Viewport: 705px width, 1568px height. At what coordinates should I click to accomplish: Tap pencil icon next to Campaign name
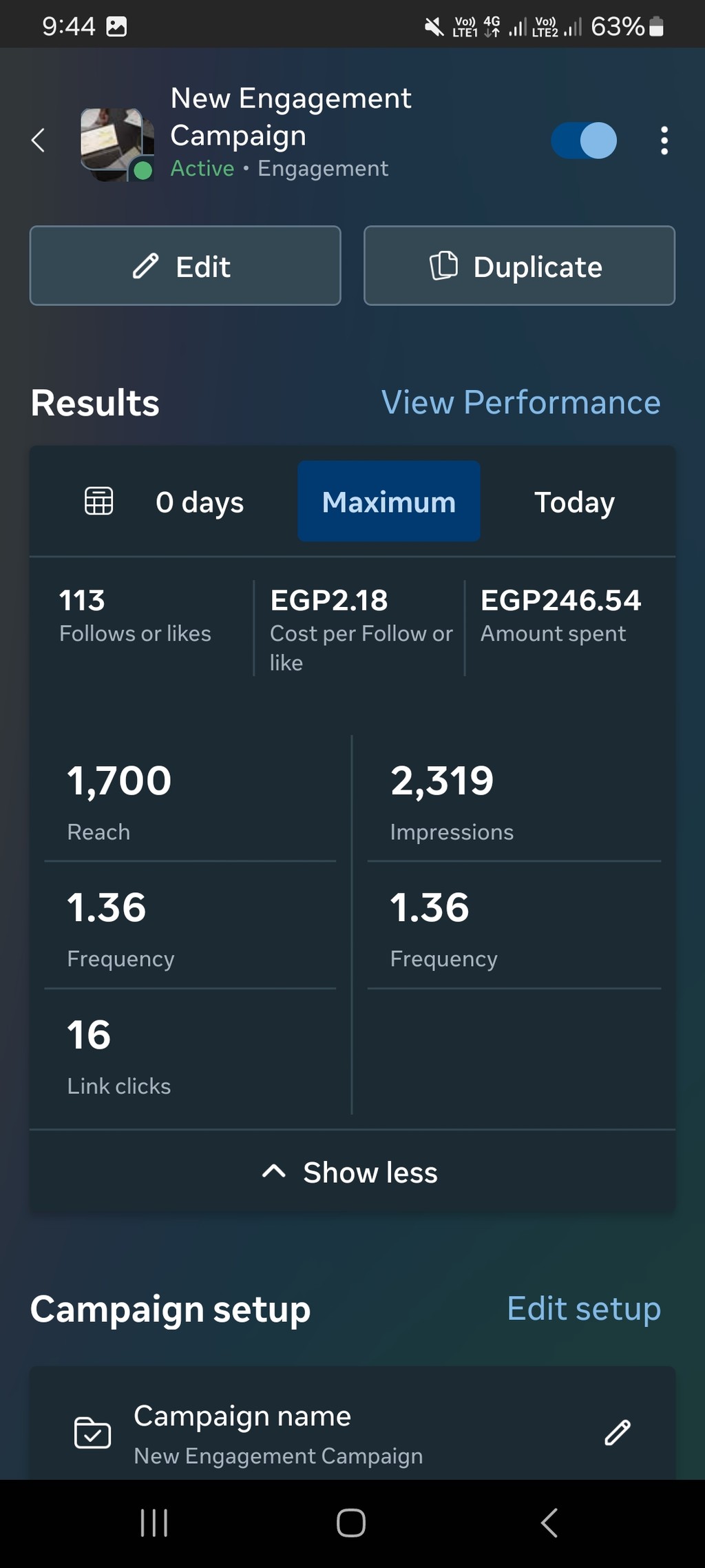coord(617,1432)
